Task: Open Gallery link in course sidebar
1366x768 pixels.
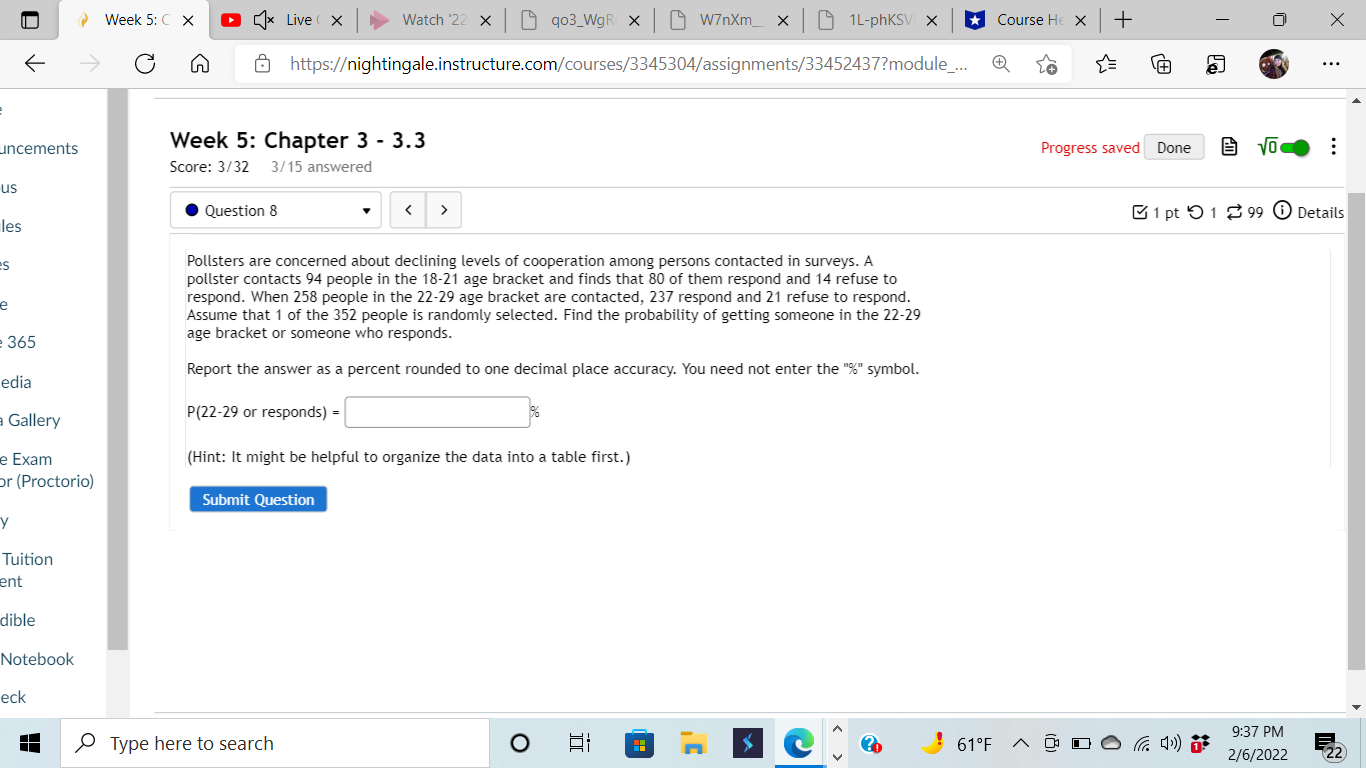Action: point(31,420)
